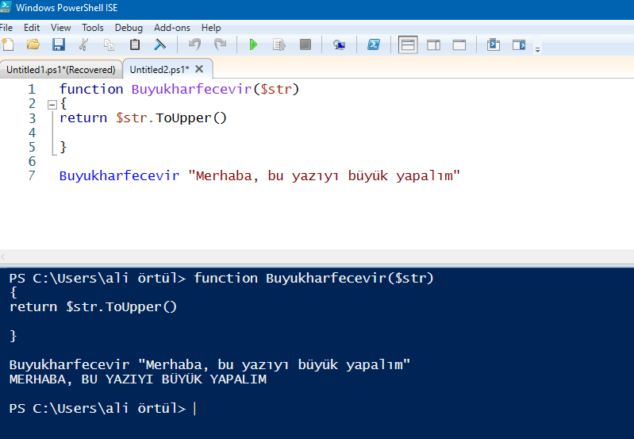Image resolution: width=634 pixels, height=439 pixels.
Task: Close the Untitled2.ps1 tab
Action: (199, 69)
